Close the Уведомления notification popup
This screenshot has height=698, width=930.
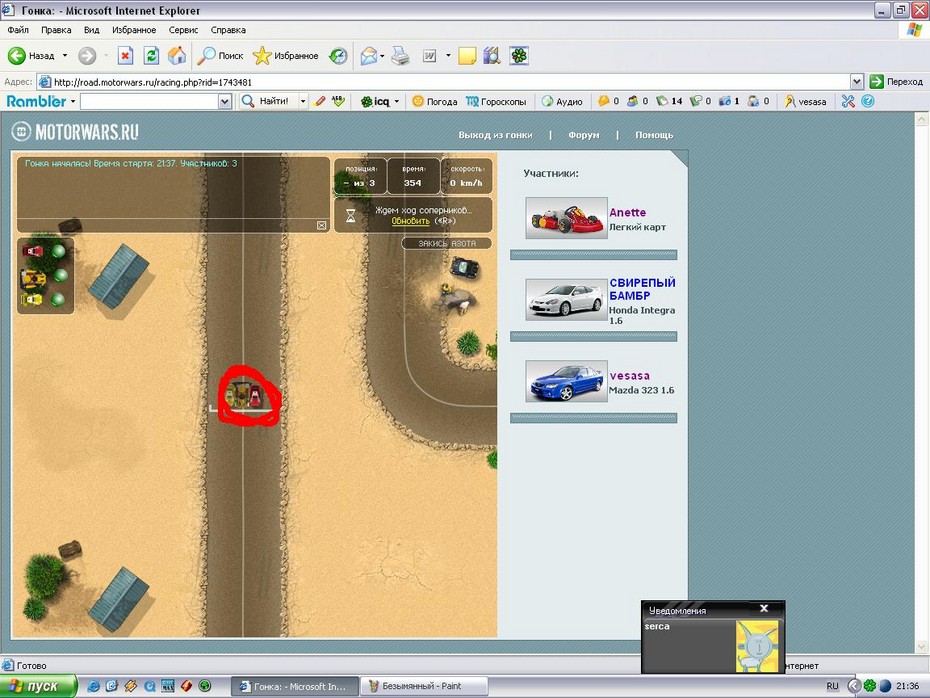pyautogui.click(x=764, y=608)
